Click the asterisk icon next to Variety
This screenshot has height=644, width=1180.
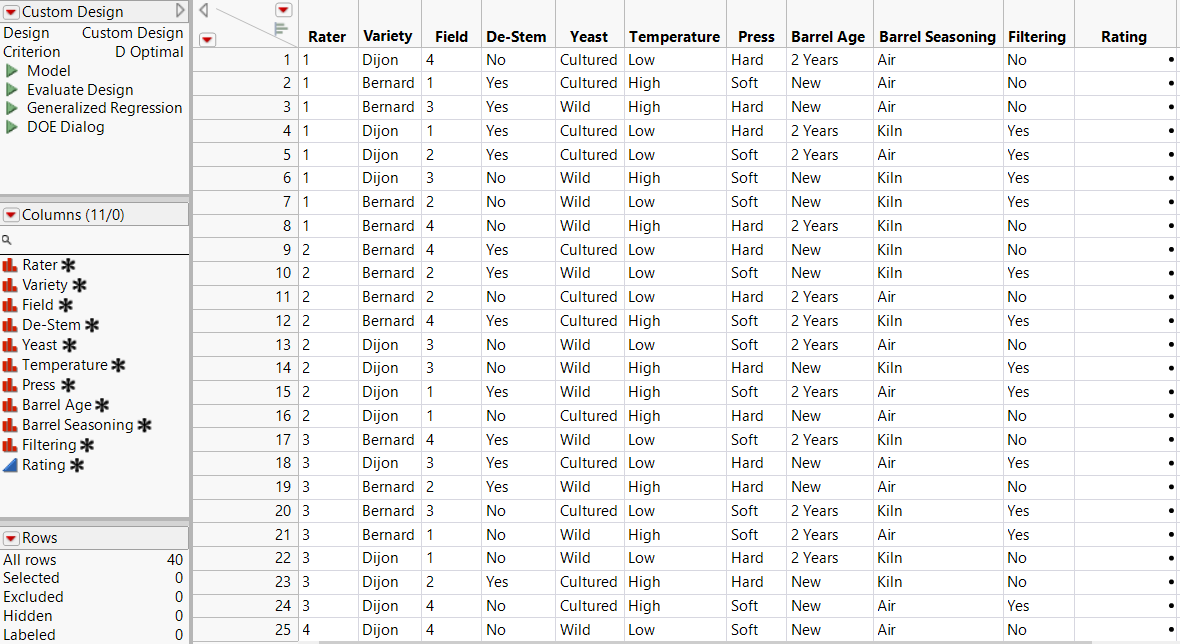pos(79,285)
